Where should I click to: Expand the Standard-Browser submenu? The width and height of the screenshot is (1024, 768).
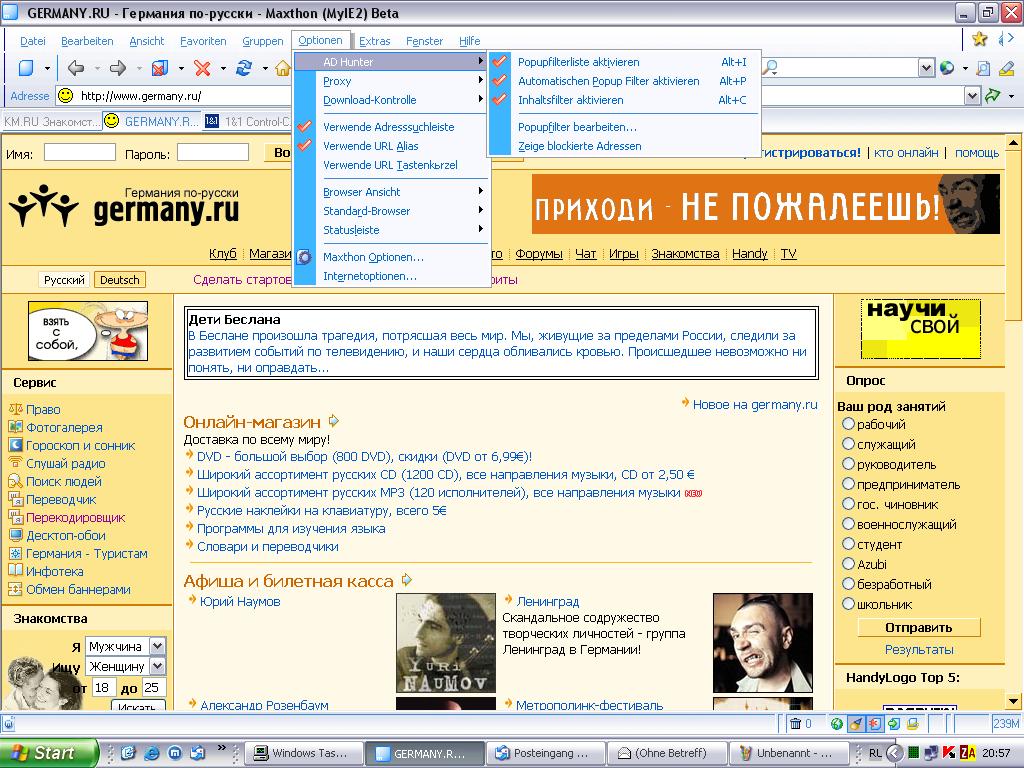391,211
